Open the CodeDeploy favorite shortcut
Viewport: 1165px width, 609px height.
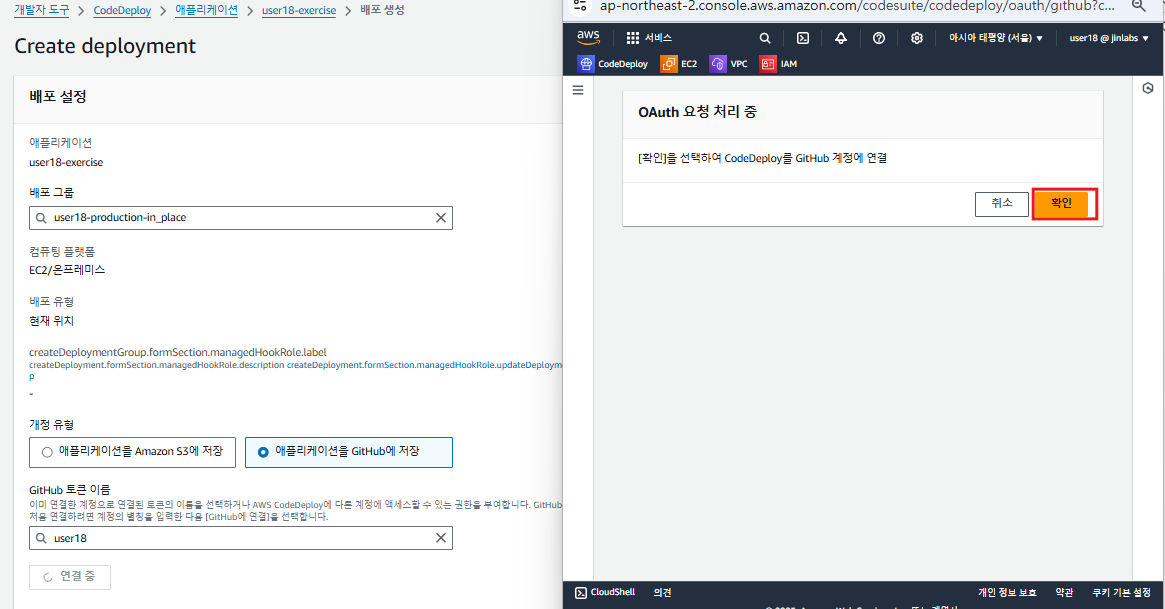click(613, 64)
